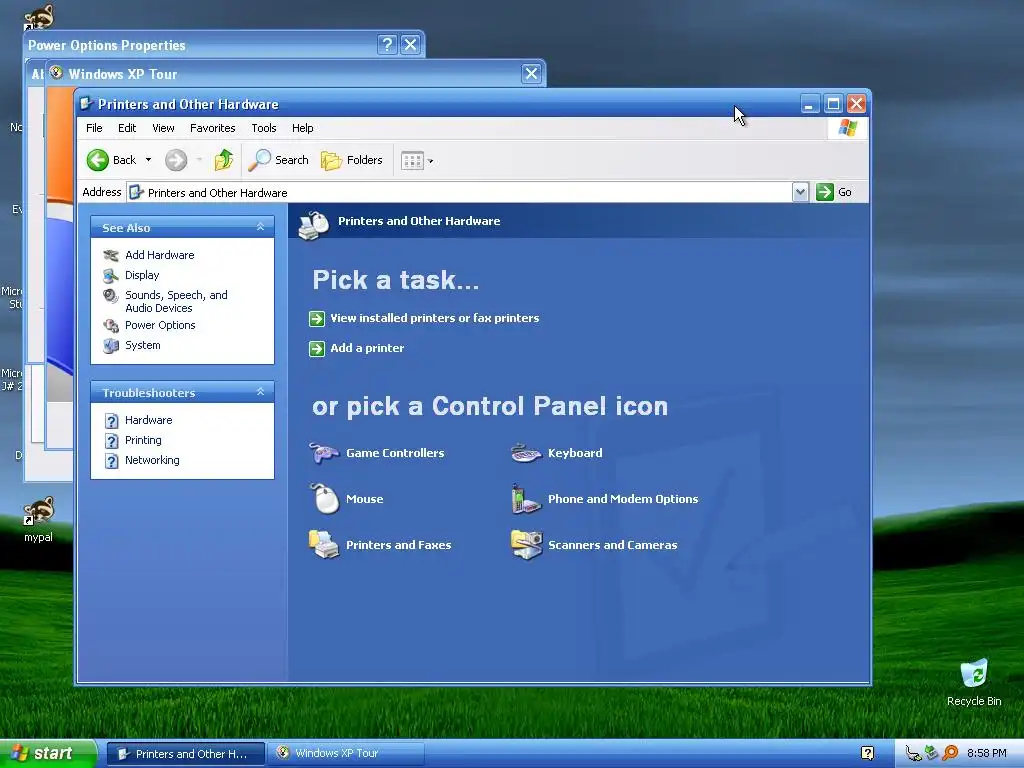Click the Sounds, Speech, and Audio Devices icon
Image resolution: width=1024 pixels, height=768 pixels.
(x=111, y=296)
